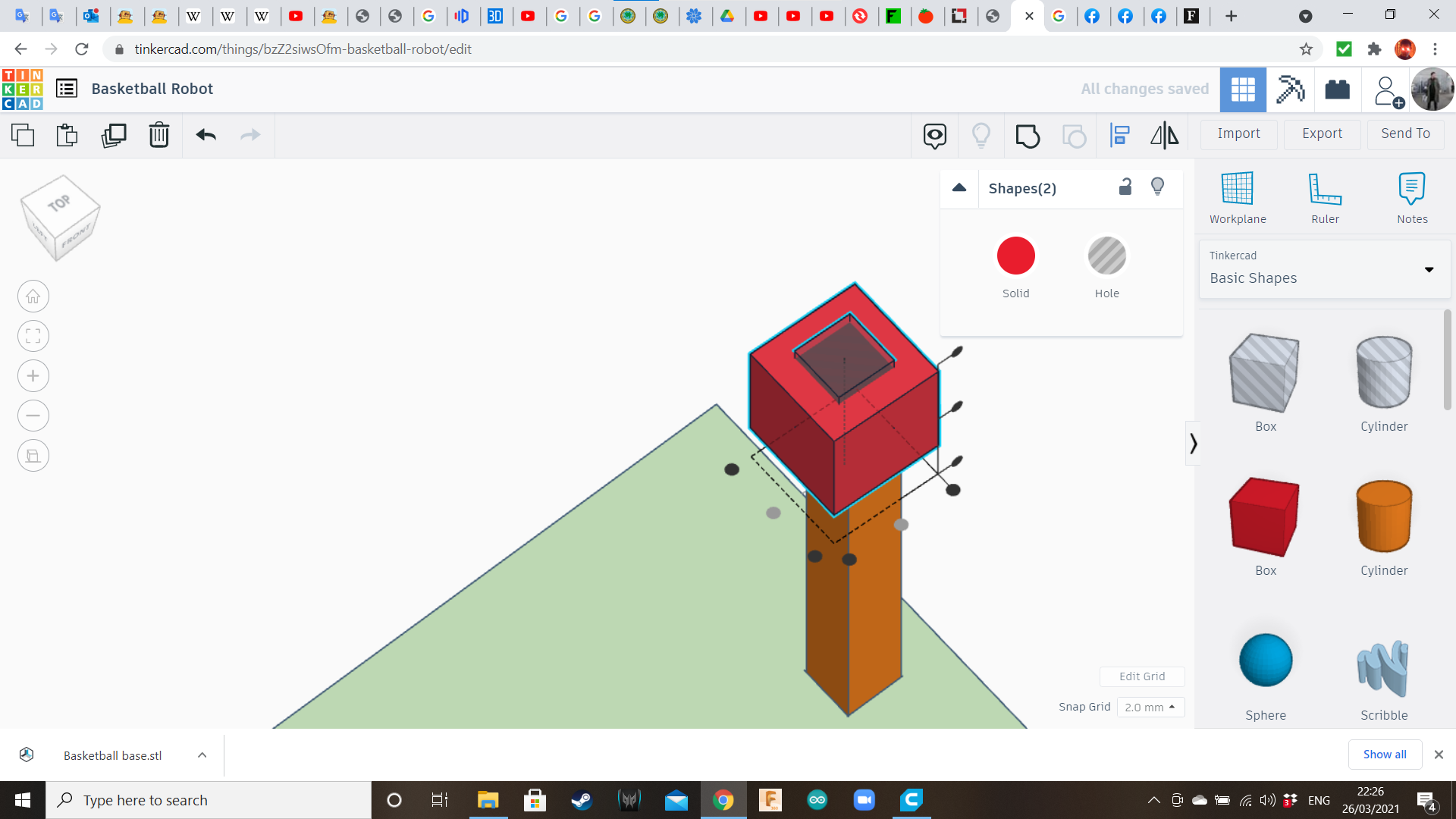
Task: Click the Edit Grid button
Action: coord(1142,676)
